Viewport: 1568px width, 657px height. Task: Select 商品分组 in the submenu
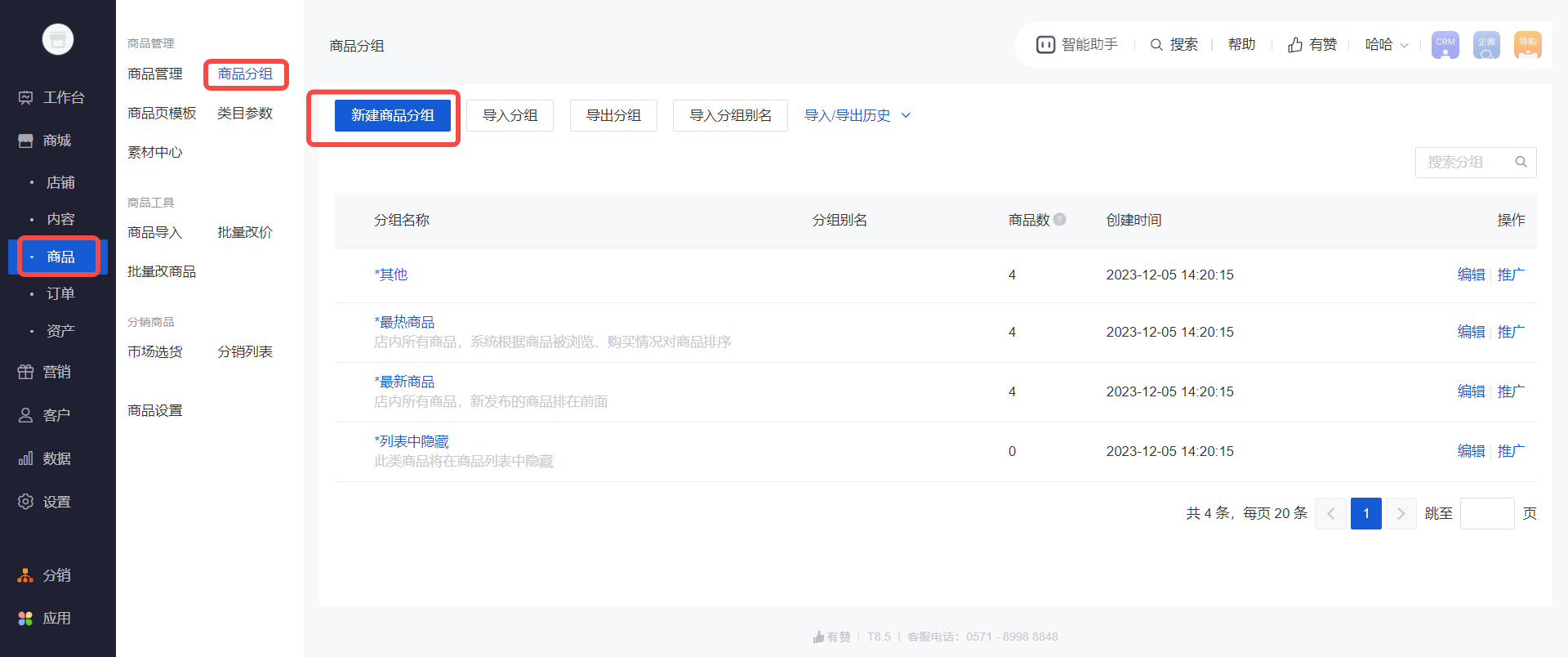(x=245, y=74)
